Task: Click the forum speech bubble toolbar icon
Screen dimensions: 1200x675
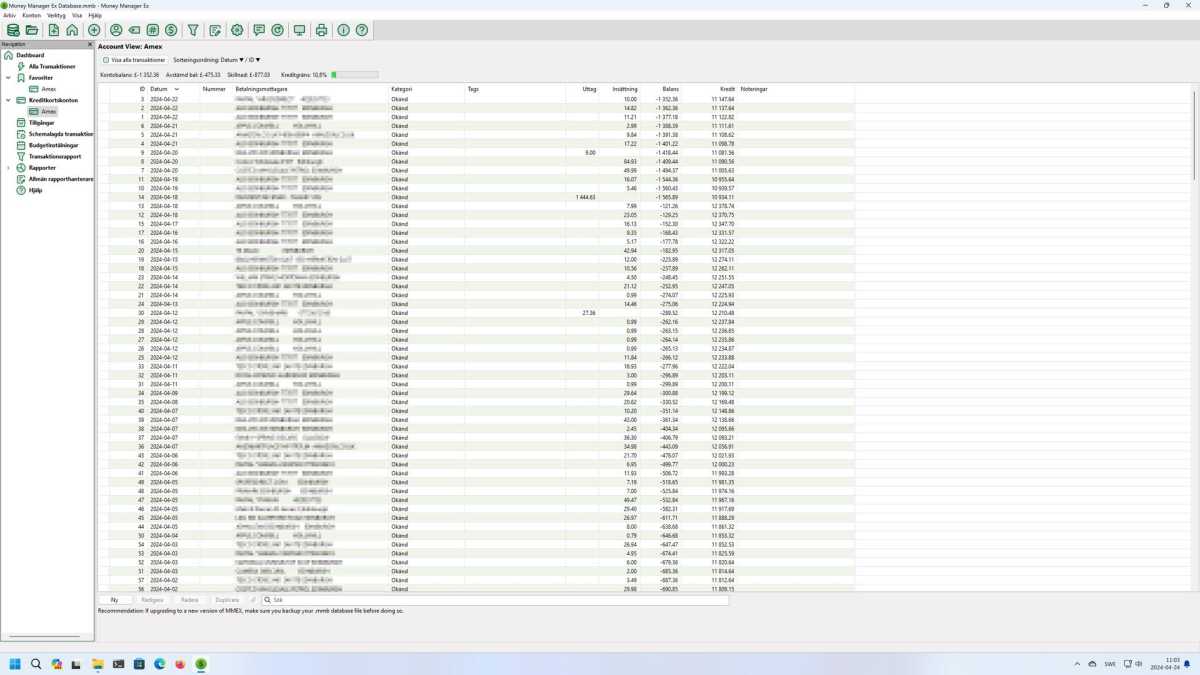Action: (258, 30)
